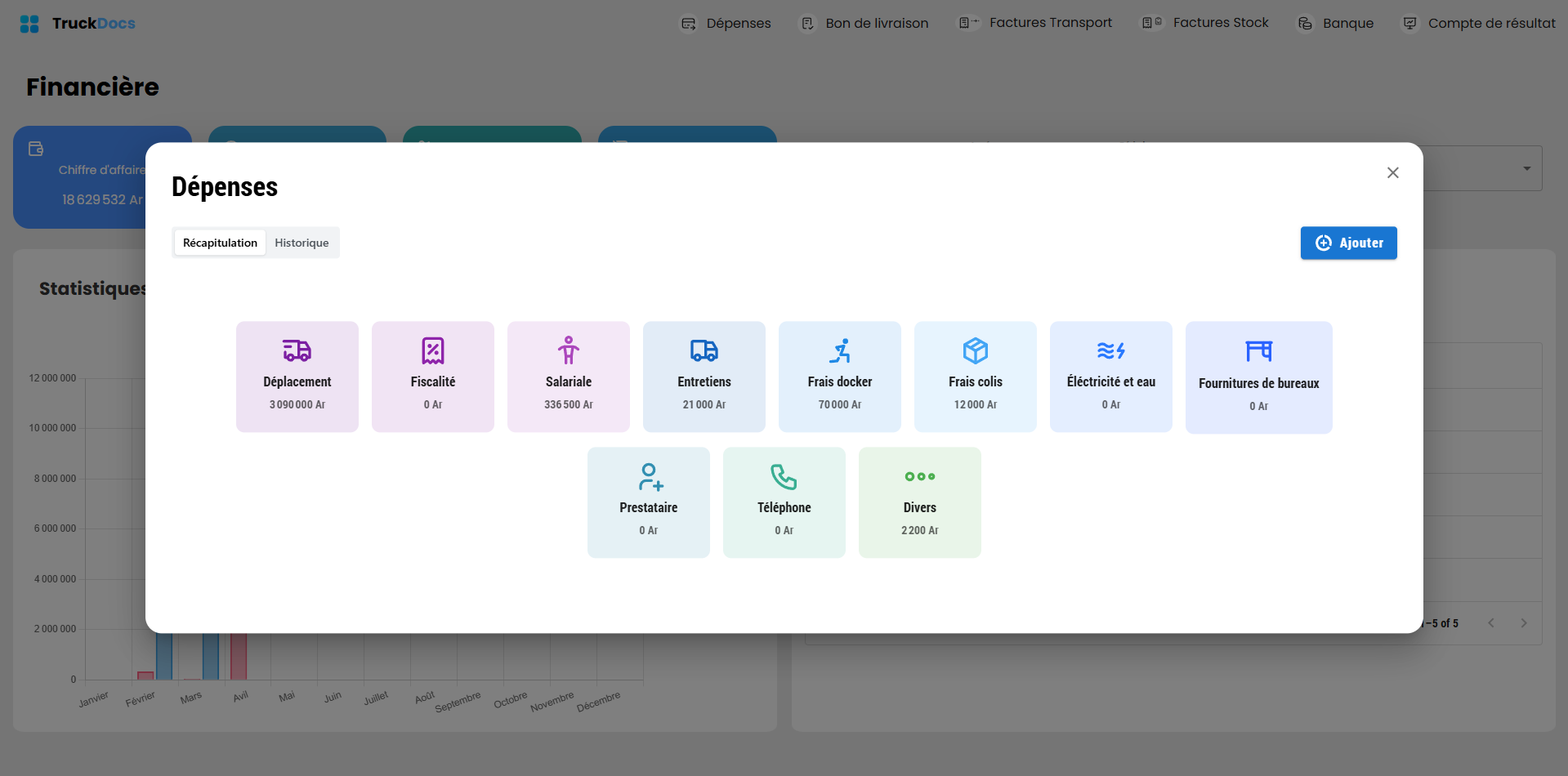Click the Téléphone handset icon

tap(784, 476)
